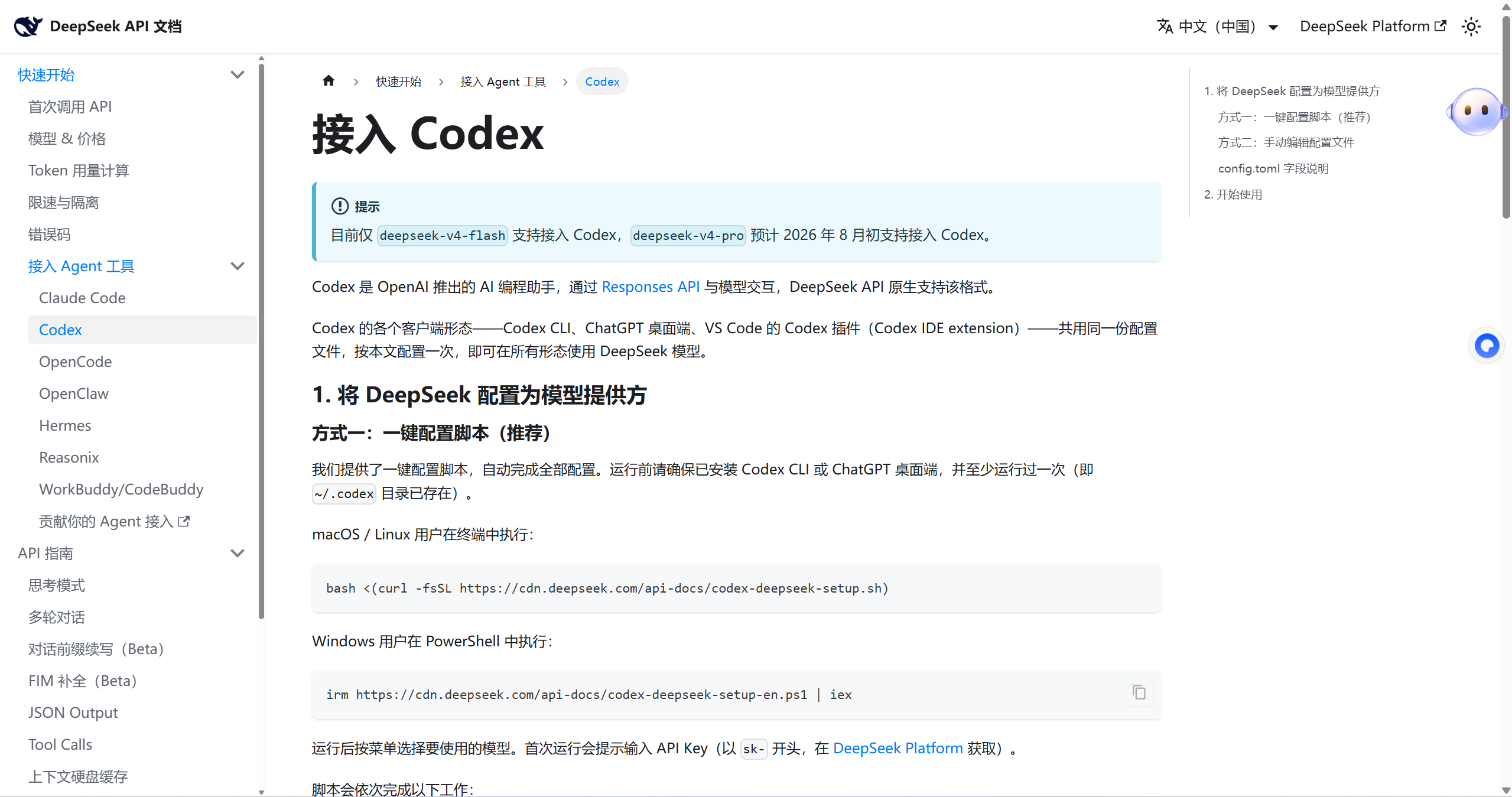This screenshot has height=797, width=1512.
Task: Open the Hermes guide
Action: tap(65, 426)
